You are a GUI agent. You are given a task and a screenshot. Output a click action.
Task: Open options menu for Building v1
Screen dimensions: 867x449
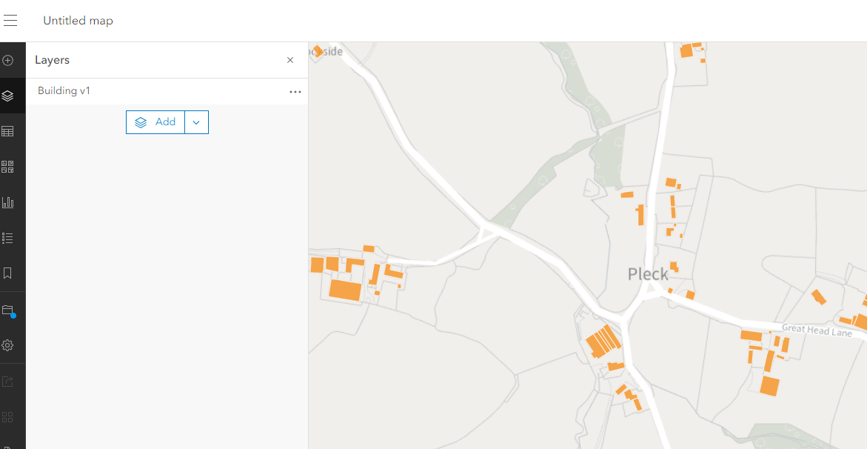coord(295,91)
